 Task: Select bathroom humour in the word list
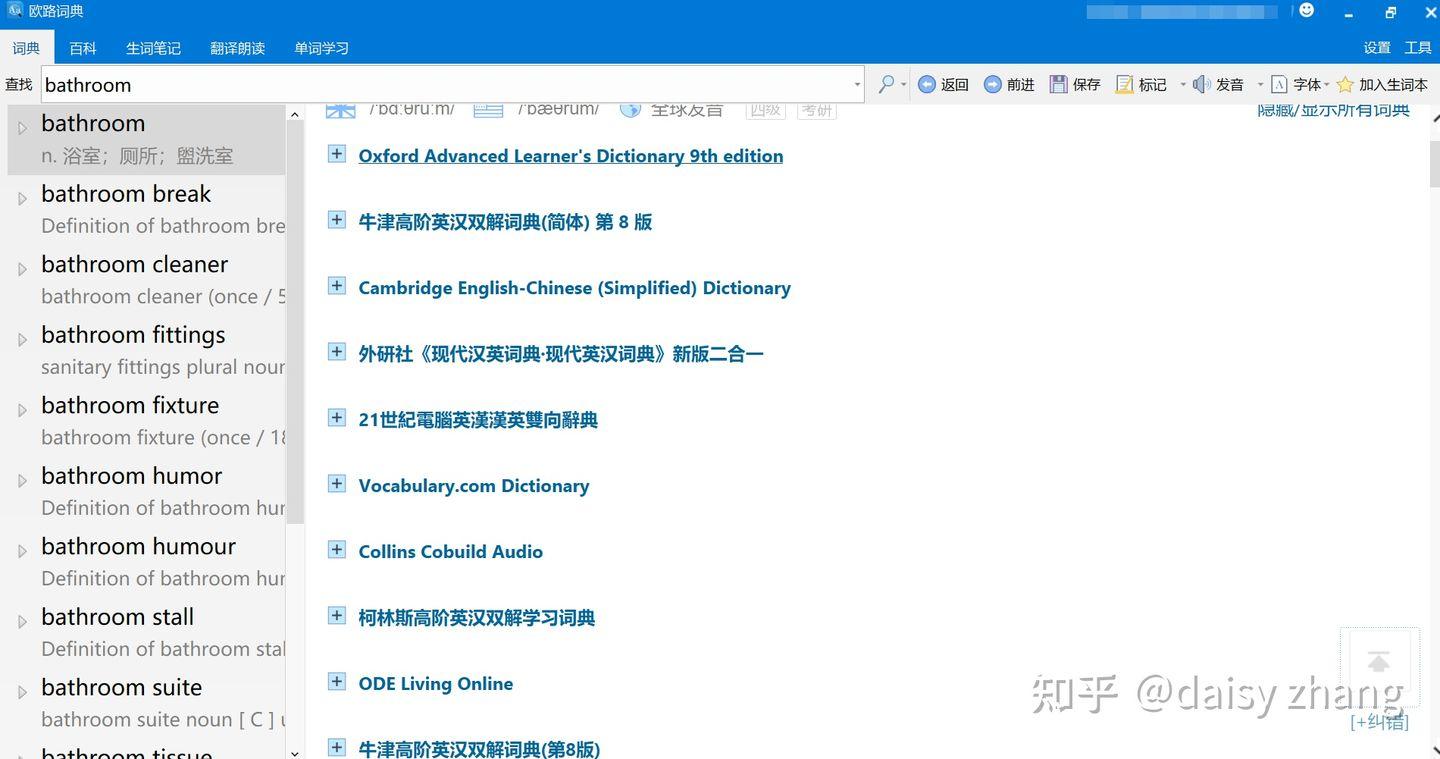[x=147, y=562]
